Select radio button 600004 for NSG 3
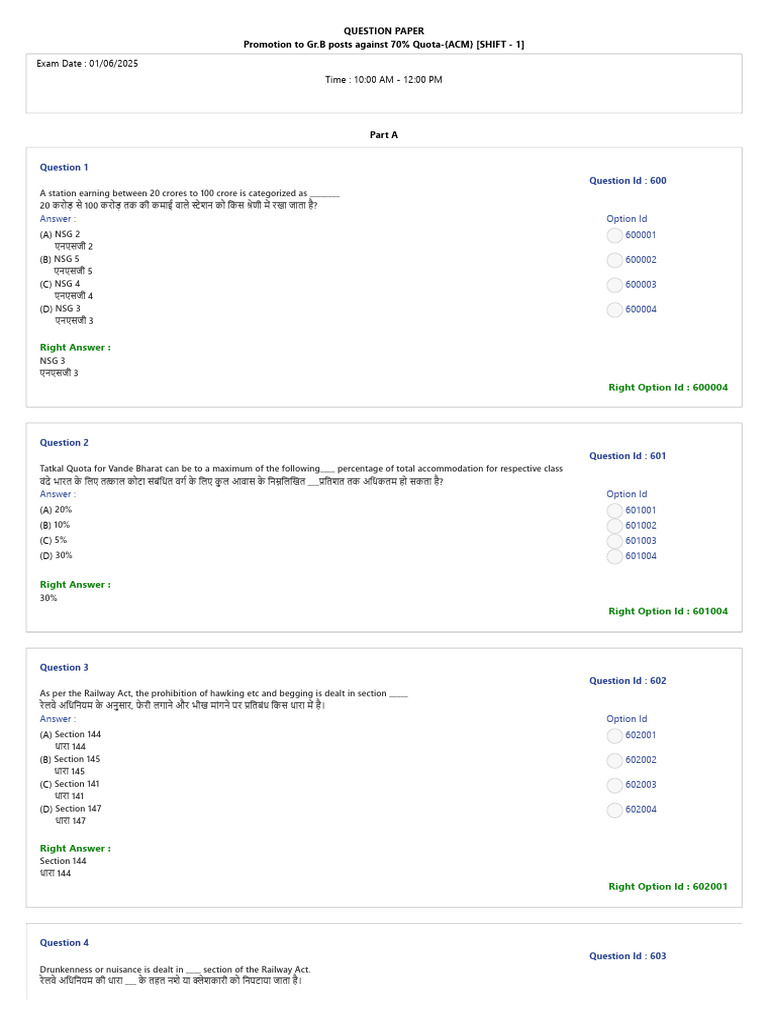 [x=615, y=310]
